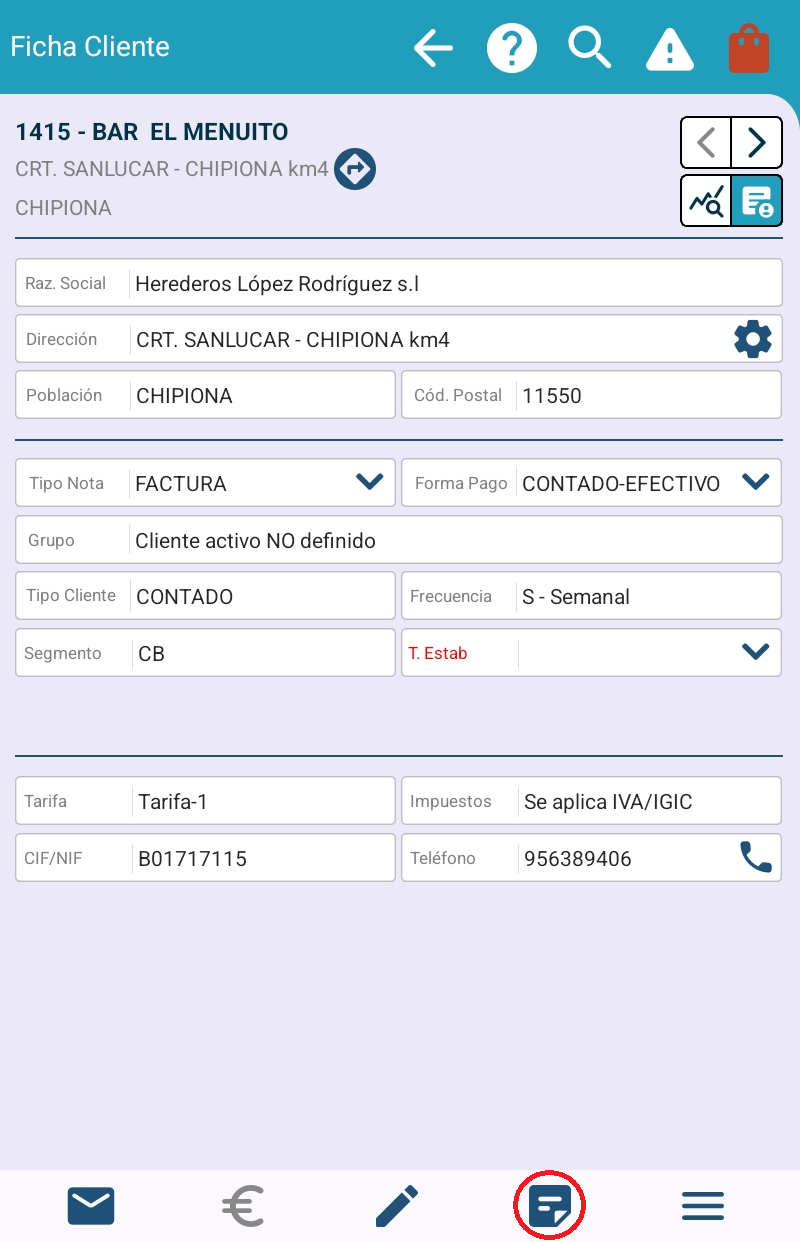This screenshot has height=1242, width=800.
Task: Tap the euro currency icon
Action: pyautogui.click(x=242, y=1206)
